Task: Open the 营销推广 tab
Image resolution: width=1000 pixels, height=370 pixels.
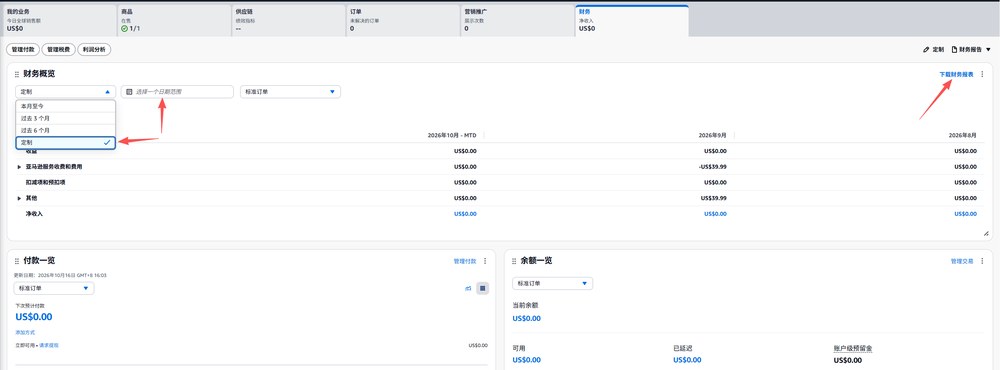Action: [x=517, y=20]
